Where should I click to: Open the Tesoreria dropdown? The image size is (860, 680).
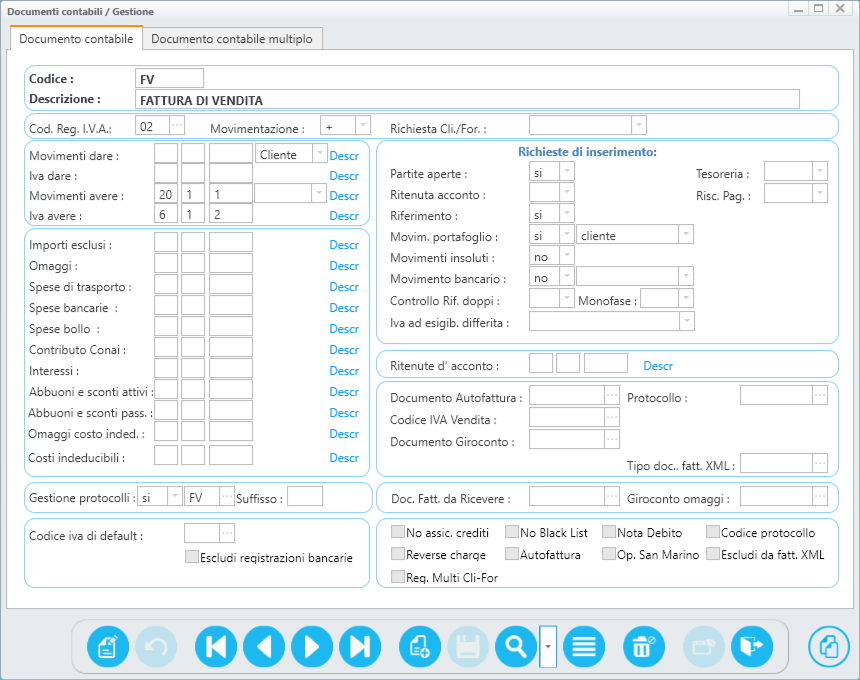tap(819, 173)
